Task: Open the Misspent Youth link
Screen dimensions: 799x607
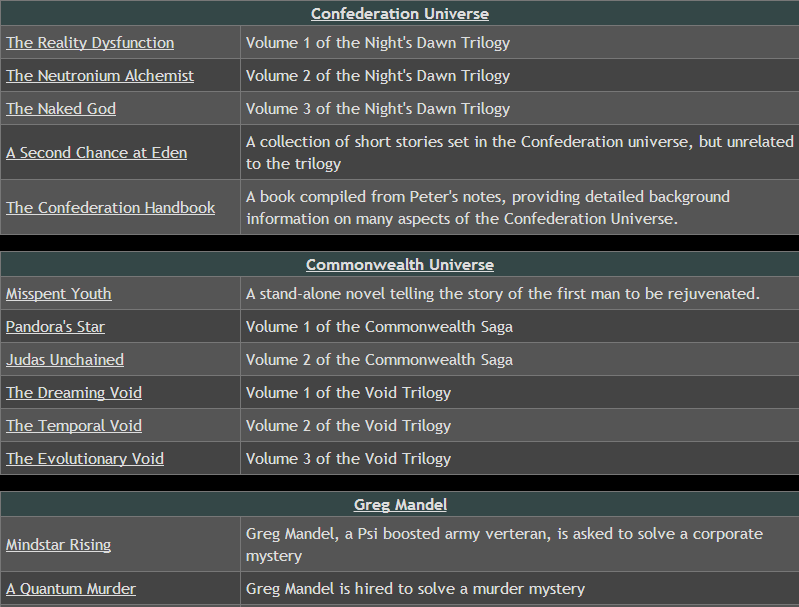Action: pyautogui.click(x=59, y=294)
